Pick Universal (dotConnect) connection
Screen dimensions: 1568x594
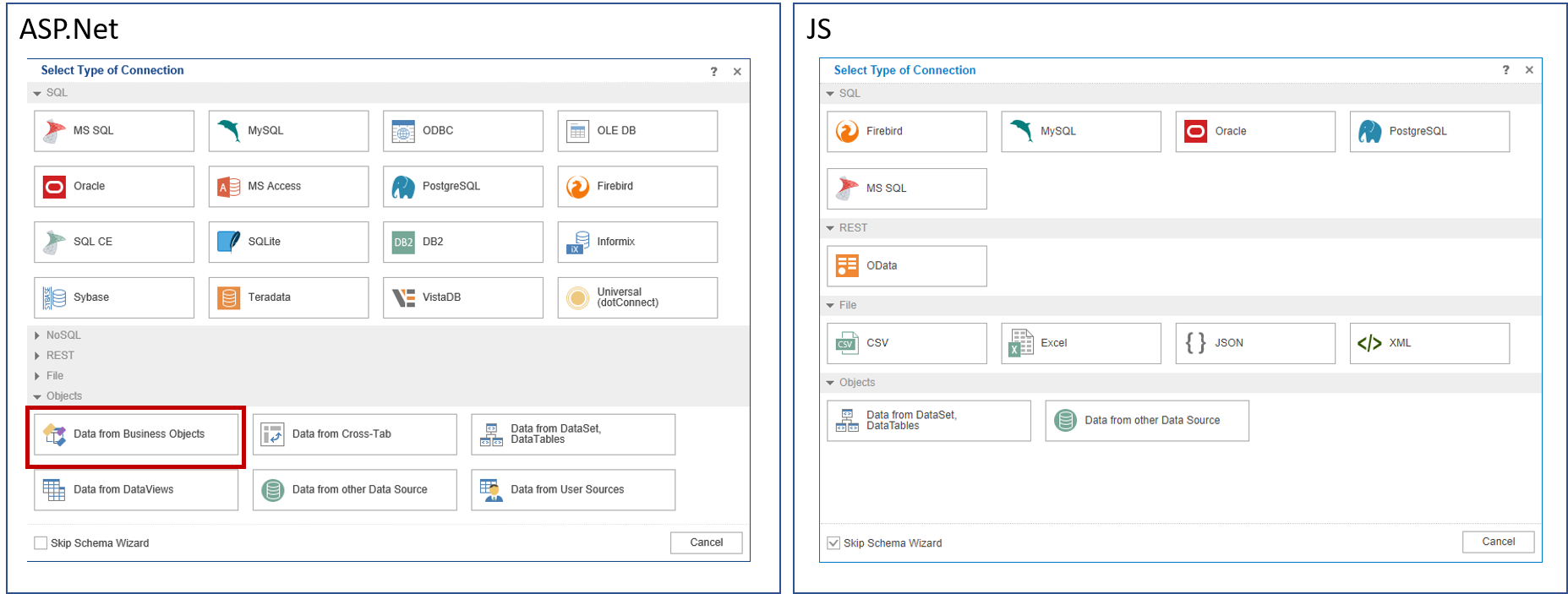pos(637,297)
